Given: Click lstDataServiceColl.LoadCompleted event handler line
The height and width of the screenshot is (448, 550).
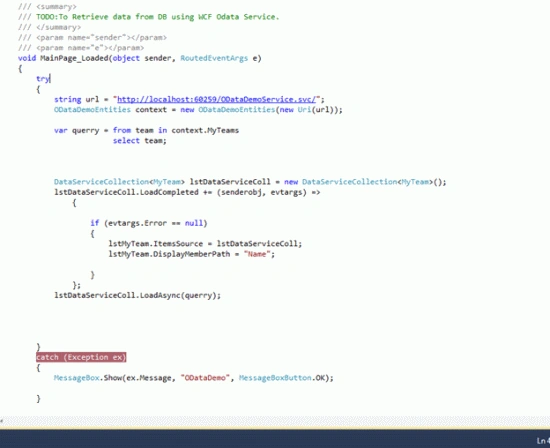Looking at the screenshot, I should tap(187, 192).
